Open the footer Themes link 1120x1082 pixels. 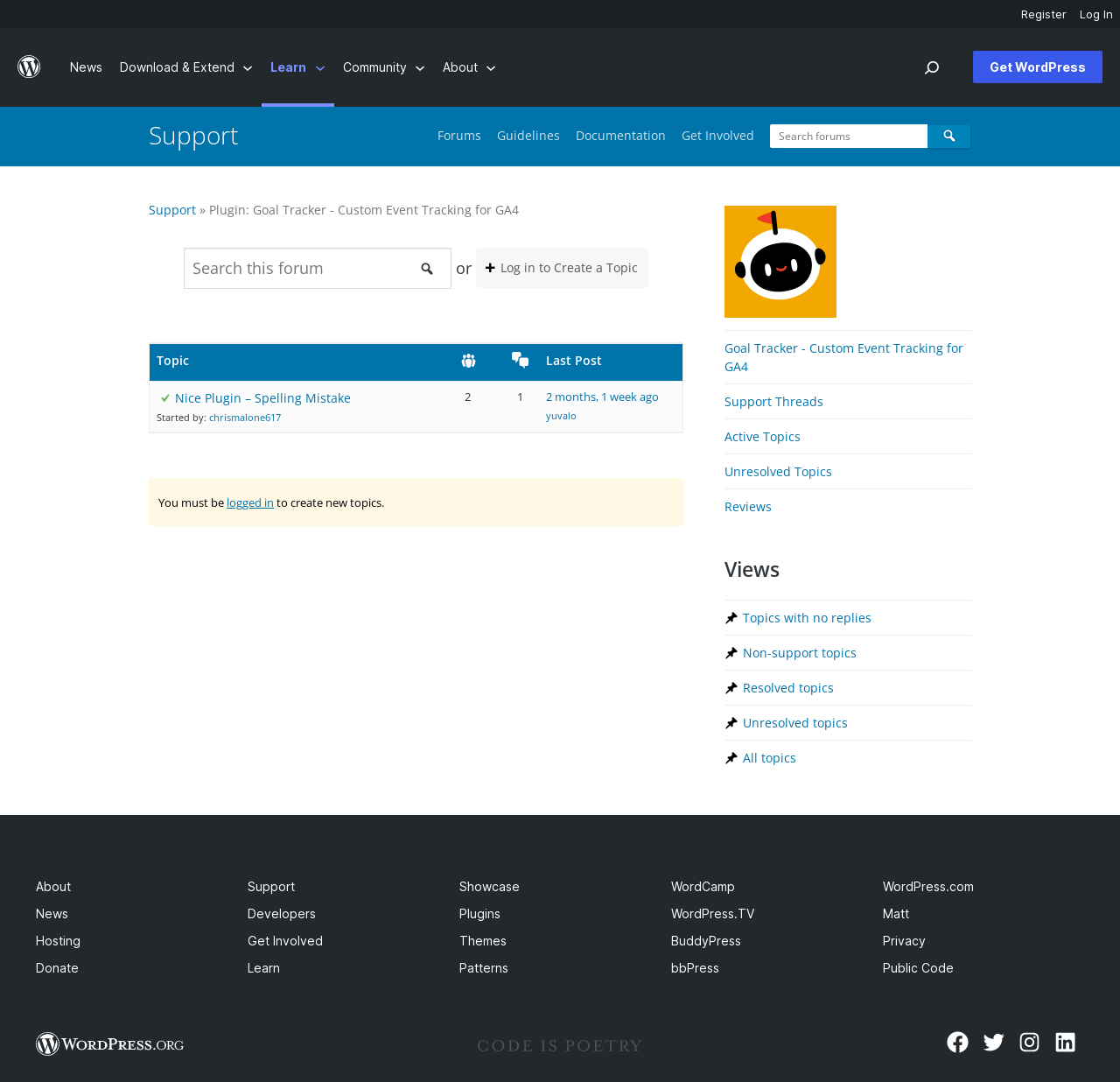483,941
